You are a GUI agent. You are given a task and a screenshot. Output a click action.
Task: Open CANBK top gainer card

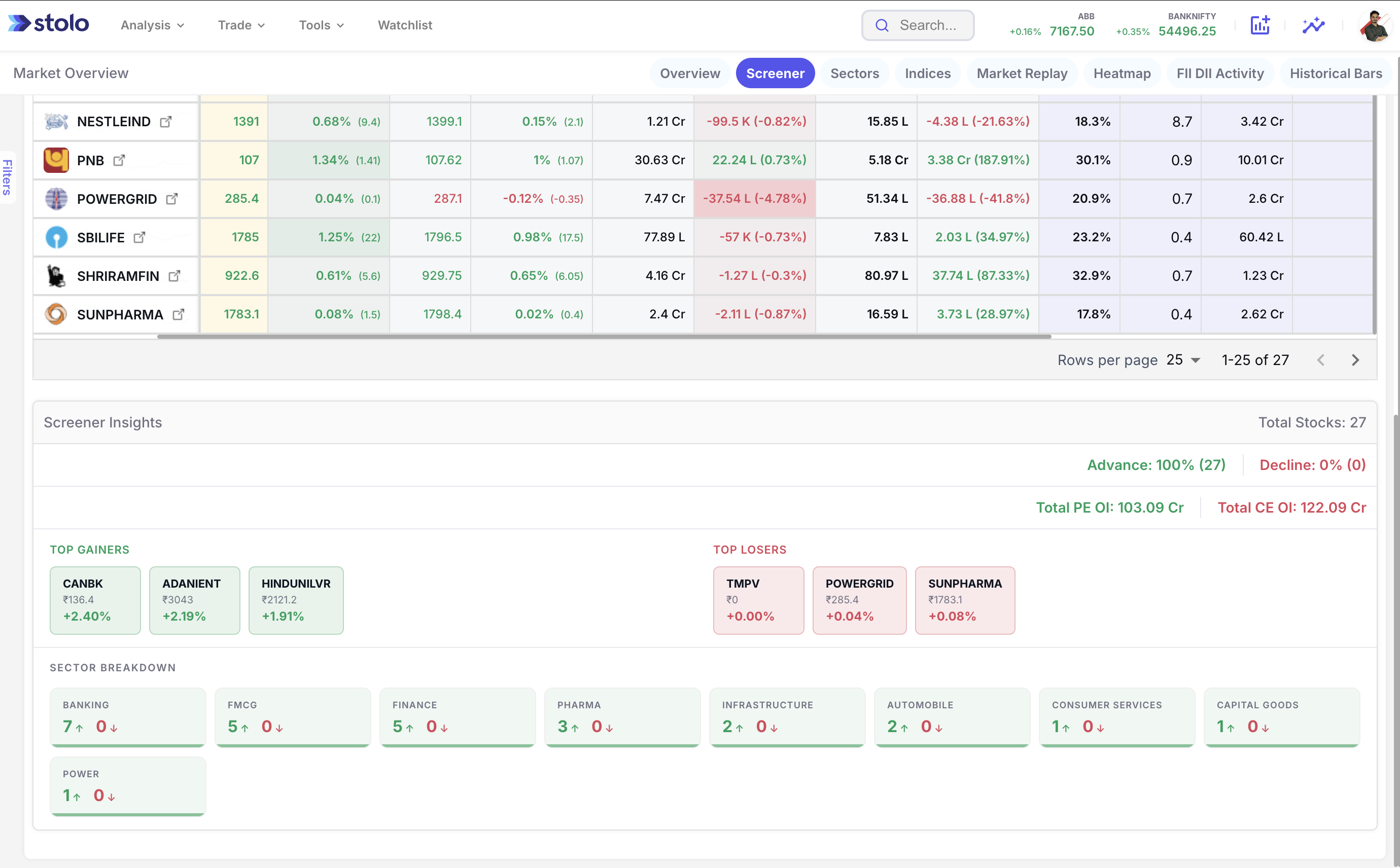tap(95, 600)
